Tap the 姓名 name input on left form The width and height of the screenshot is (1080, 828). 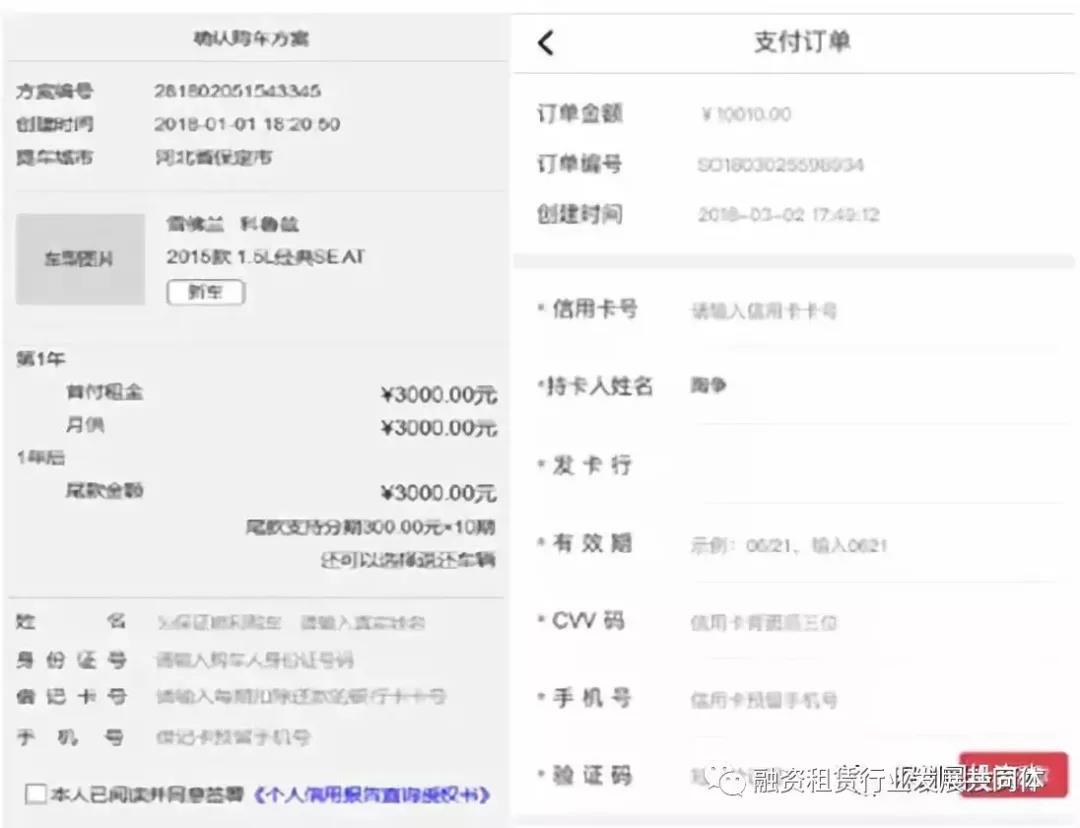300,622
